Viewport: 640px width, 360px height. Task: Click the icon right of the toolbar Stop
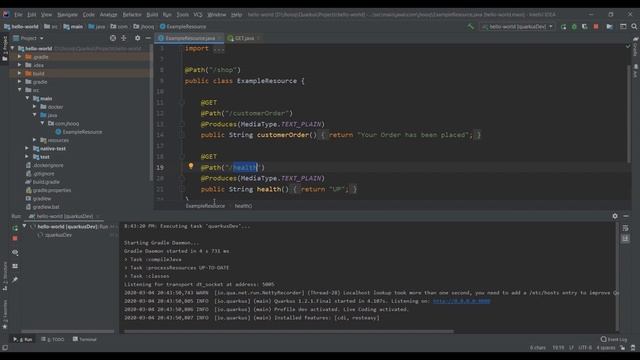[x=609, y=27]
